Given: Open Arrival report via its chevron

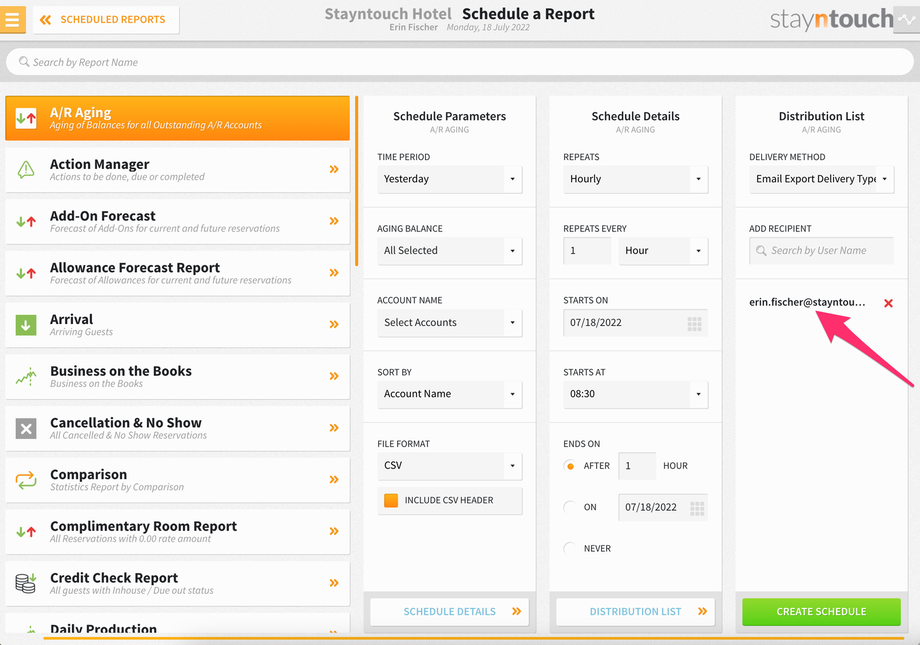Looking at the screenshot, I should (x=334, y=324).
